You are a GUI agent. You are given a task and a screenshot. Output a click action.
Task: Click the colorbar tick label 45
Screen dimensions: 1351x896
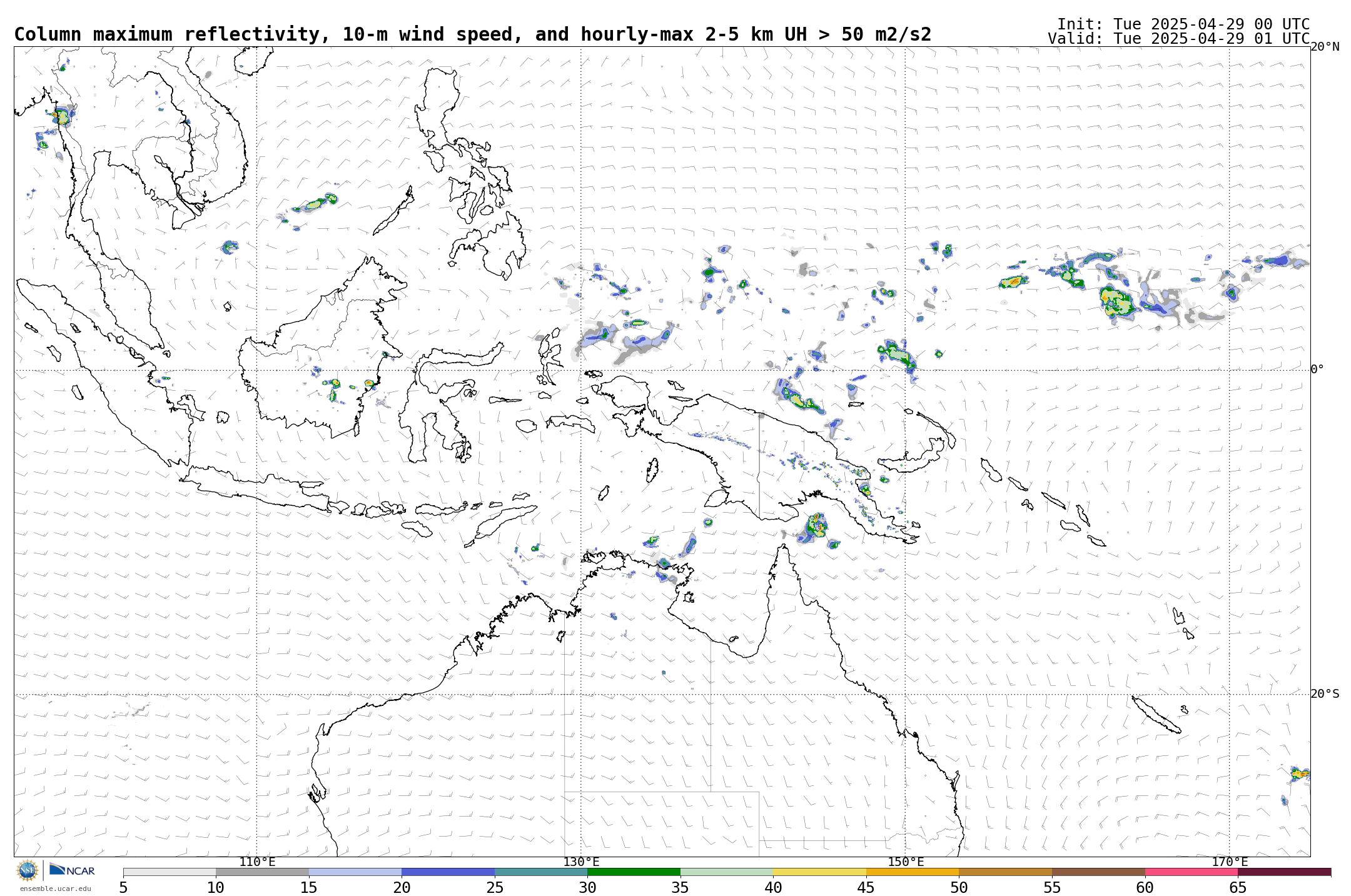[x=866, y=887]
